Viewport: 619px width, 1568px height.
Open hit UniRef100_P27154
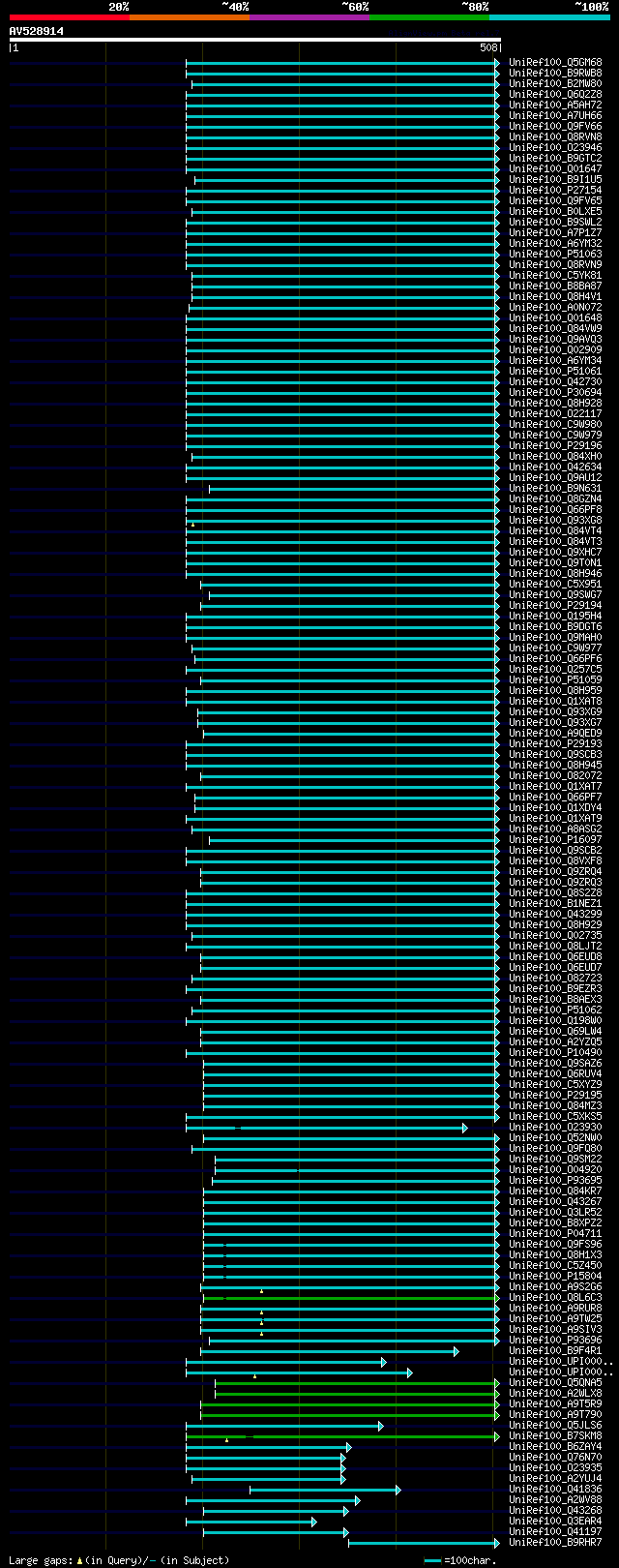click(x=555, y=191)
